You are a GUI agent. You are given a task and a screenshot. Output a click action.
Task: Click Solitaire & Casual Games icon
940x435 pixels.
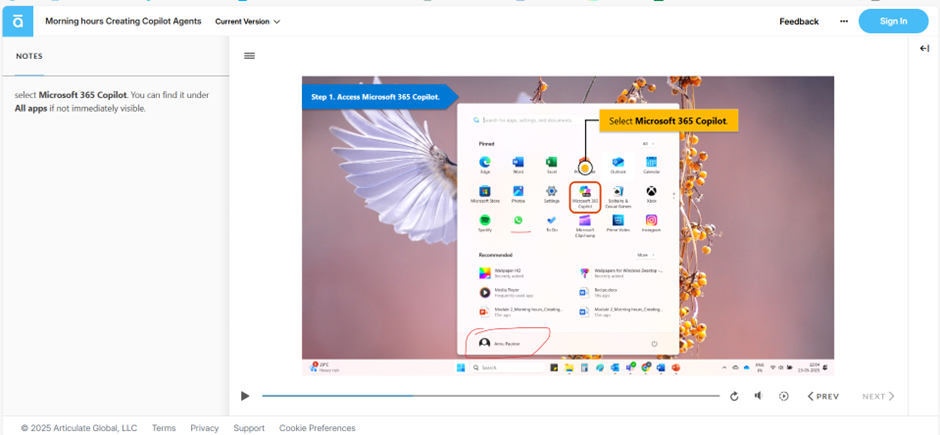618,195
